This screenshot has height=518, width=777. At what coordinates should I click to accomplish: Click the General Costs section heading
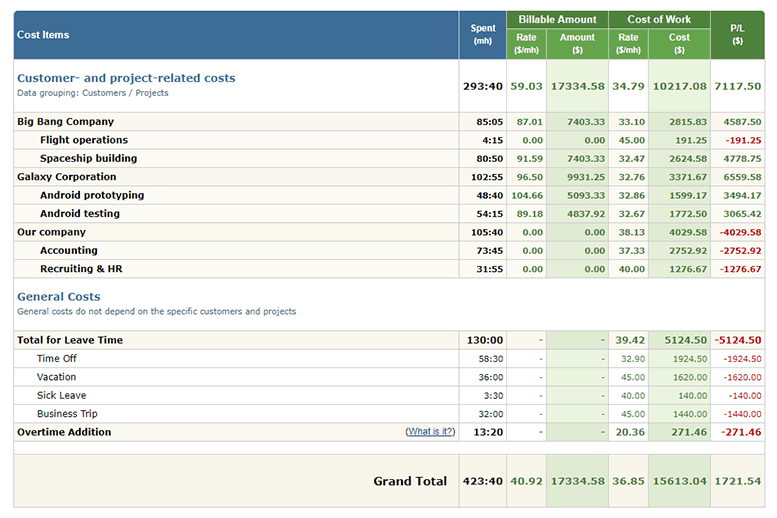click(59, 296)
